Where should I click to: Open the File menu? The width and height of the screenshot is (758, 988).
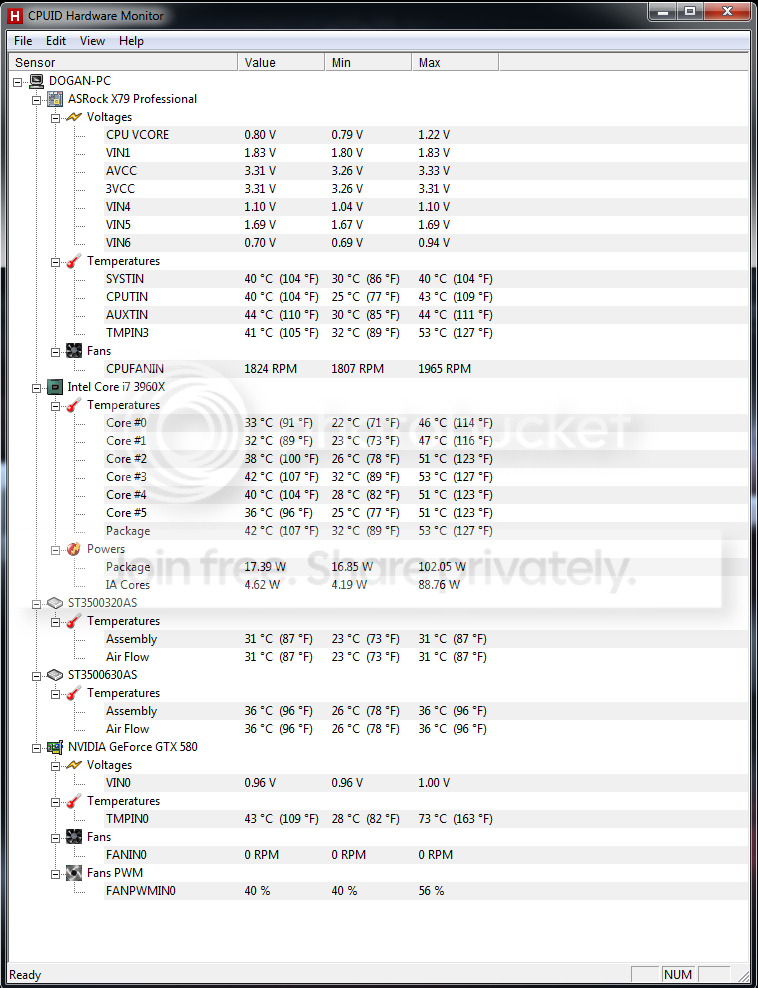23,41
